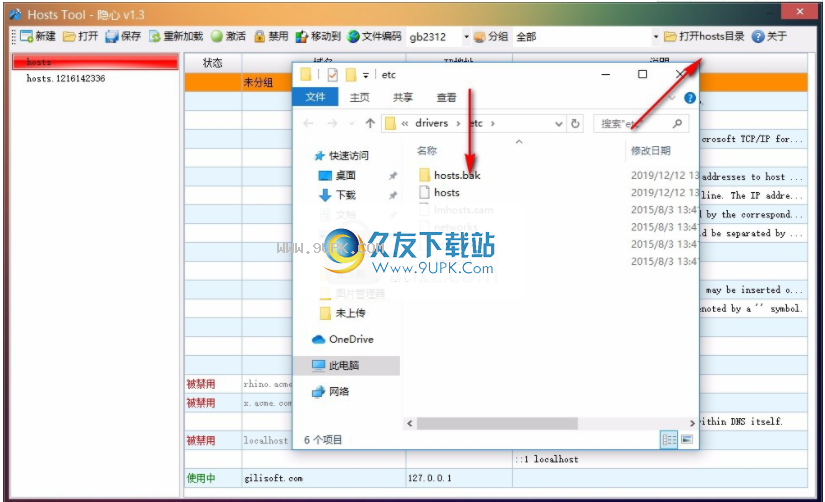Select the hosts.bak folder
825x502 pixels.
[450, 175]
